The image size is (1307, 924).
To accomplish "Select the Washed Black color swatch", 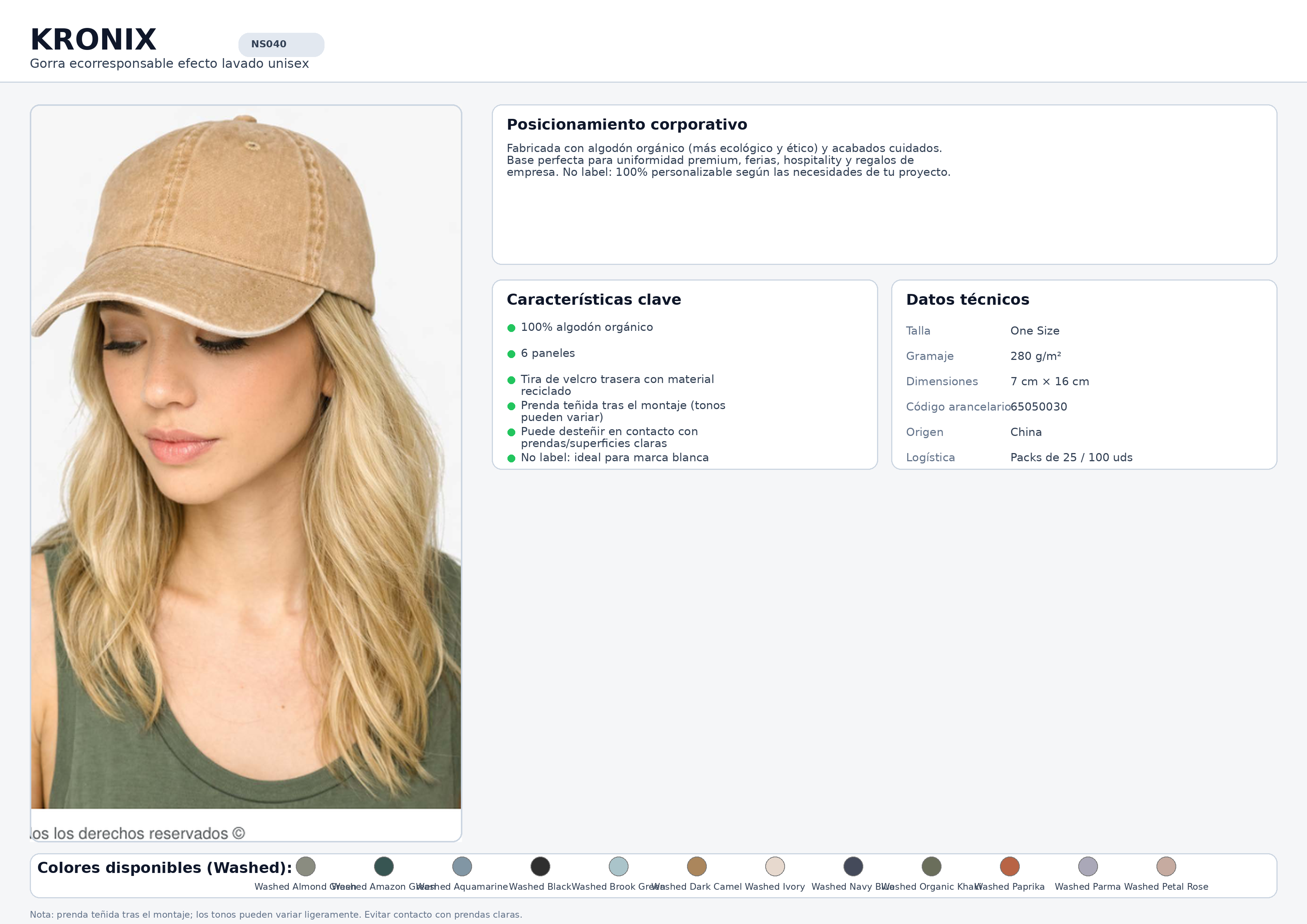I will [540, 867].
